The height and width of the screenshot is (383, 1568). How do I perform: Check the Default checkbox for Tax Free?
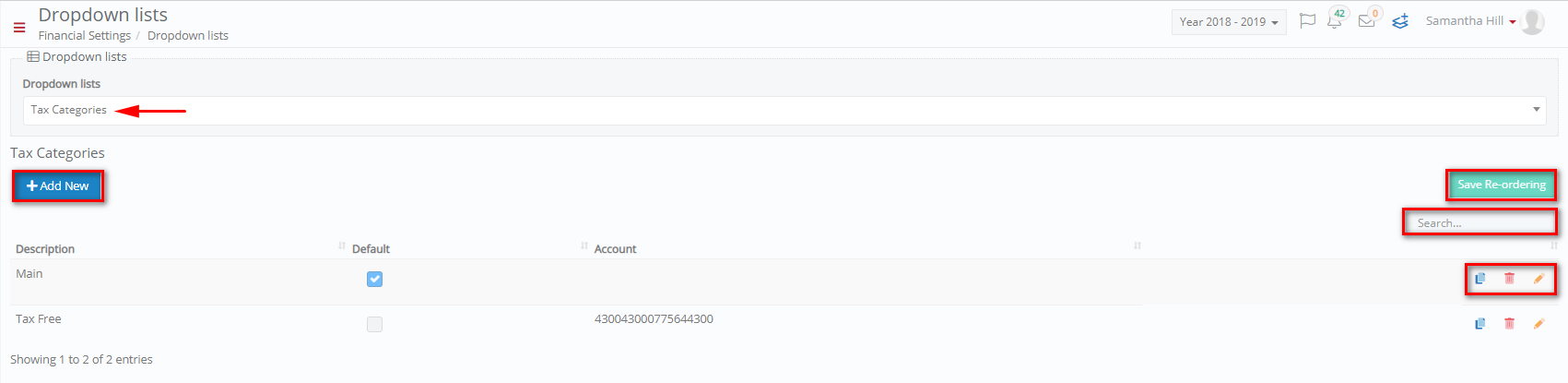tap(374, 324)
